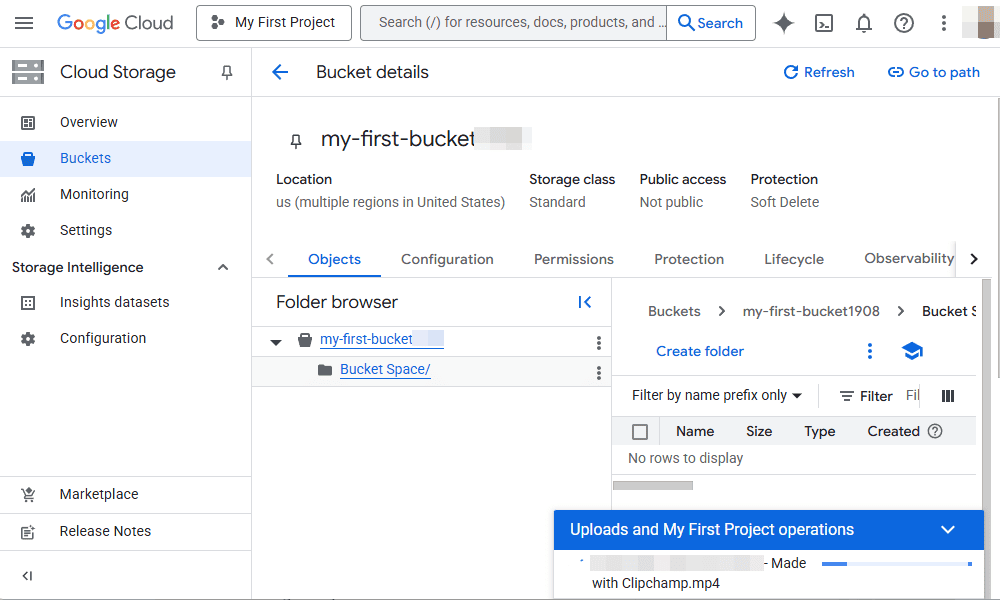
Task: Open more actions beside Create folder
Action: [x=869, y=351]
